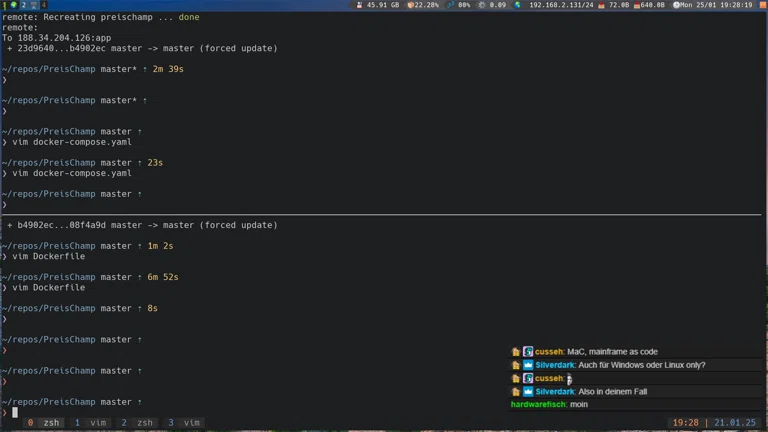Click the tmux pane divider line
This screenshot has width=768, height=432.
[x=384, y=215]
